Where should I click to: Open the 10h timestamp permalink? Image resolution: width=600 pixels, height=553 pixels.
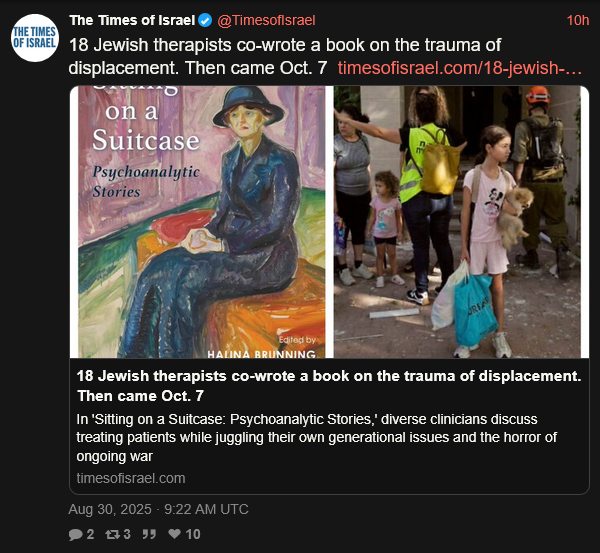pos(577,20)
